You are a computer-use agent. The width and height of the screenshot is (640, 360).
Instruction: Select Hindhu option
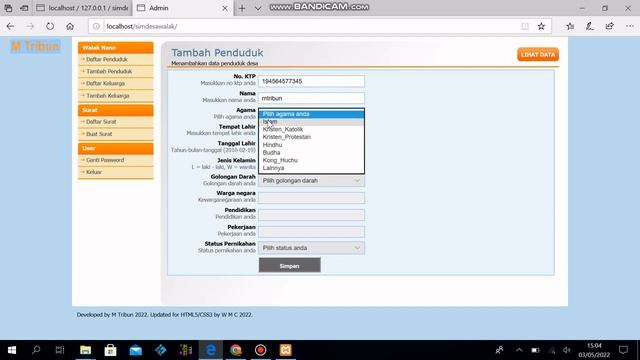(x=311, y=145)
